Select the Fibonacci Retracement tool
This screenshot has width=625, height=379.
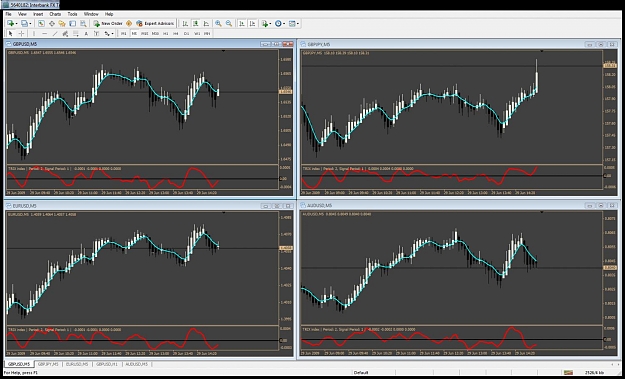click(76, 33)
